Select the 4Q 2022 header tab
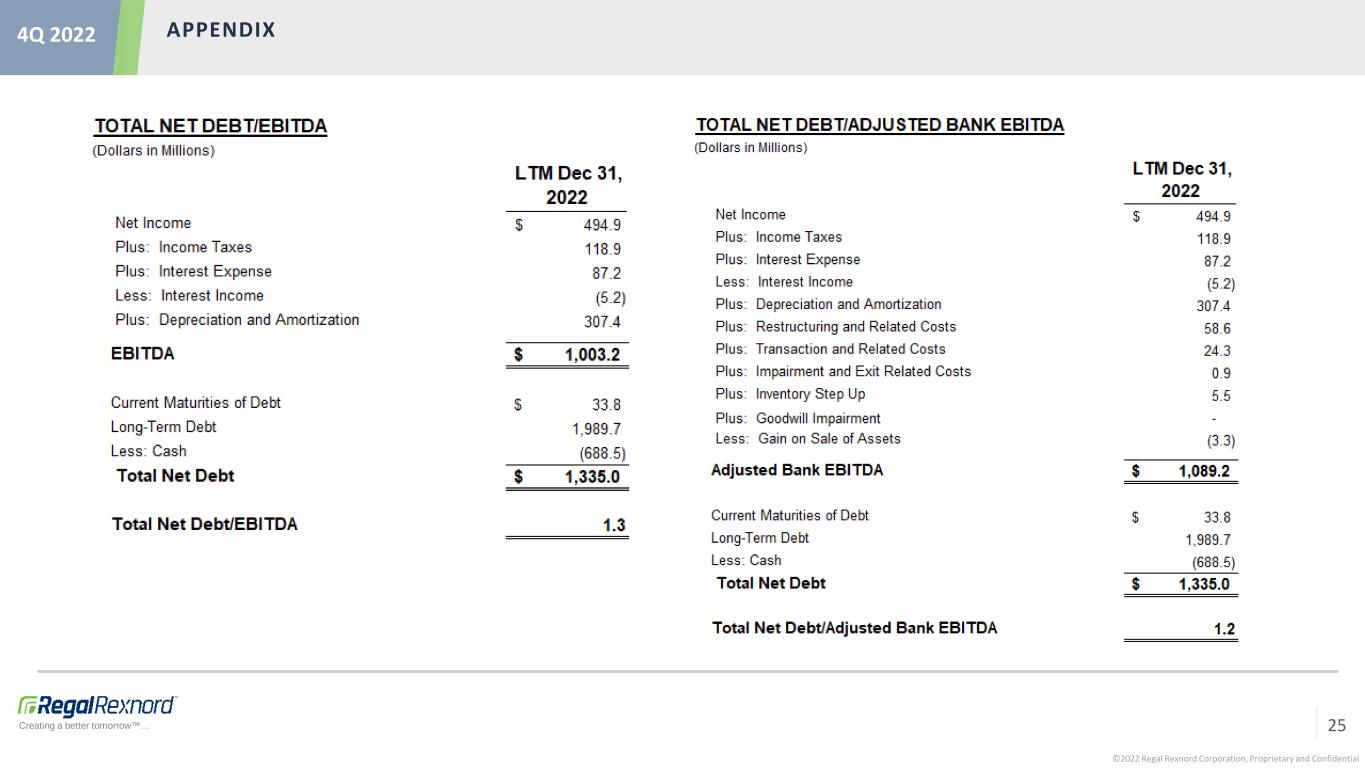Screen dimensions: 1365x768 pyautogui.click(x=56, y=35)
